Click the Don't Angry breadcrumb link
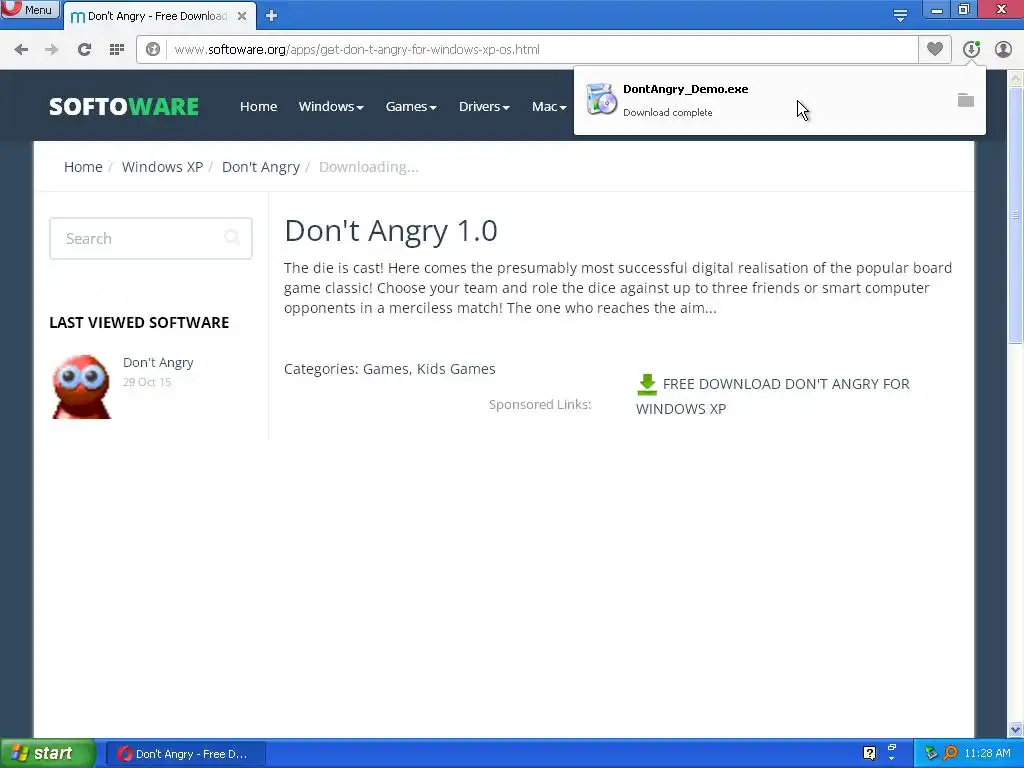This screenshot has width=1024, height=768. click(261, 167)
